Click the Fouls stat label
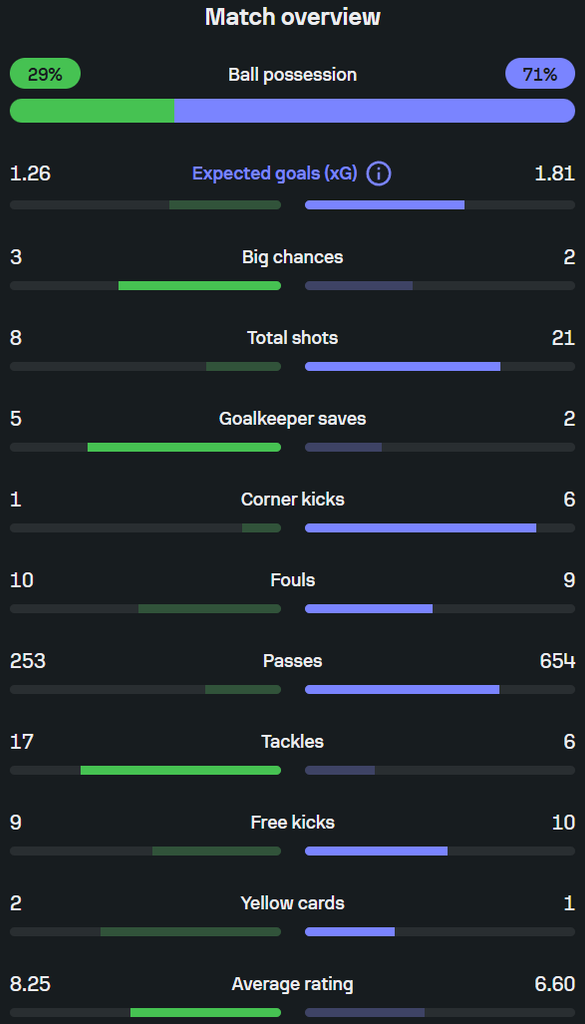 pyautogui.click(x=292, y=580)
